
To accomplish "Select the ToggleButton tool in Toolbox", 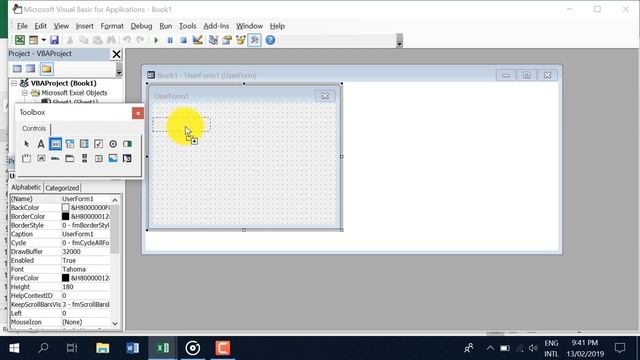I will pyautogui.click(x=127, y=144).
